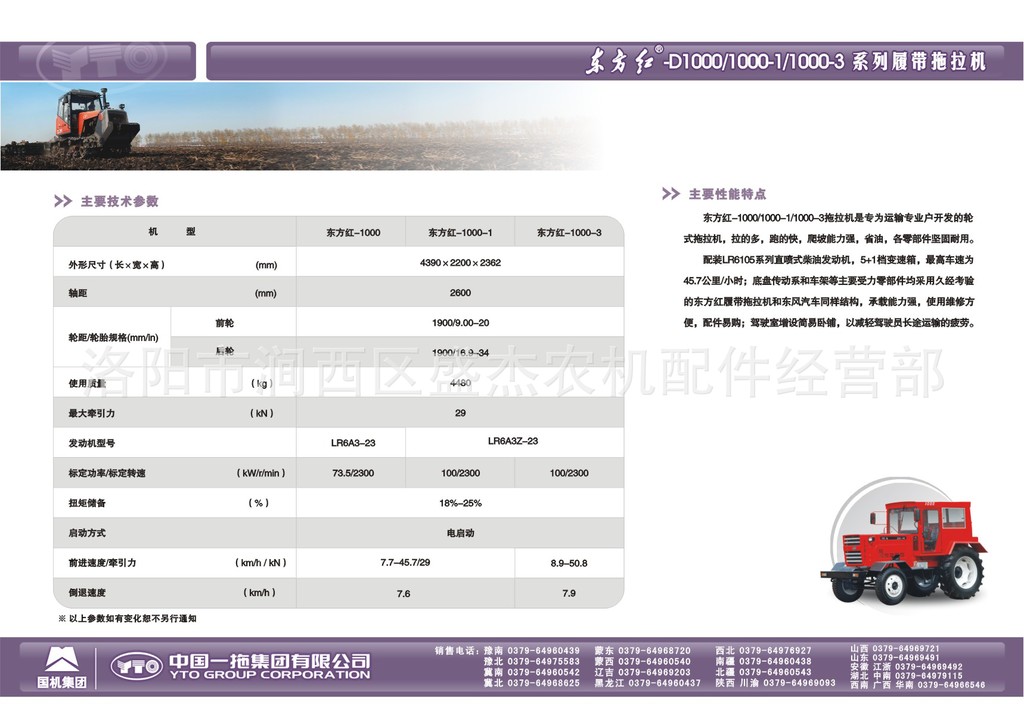Click the 冀南 0379-64960542 phone number
Screen dimensions: 1024x724
532,672
